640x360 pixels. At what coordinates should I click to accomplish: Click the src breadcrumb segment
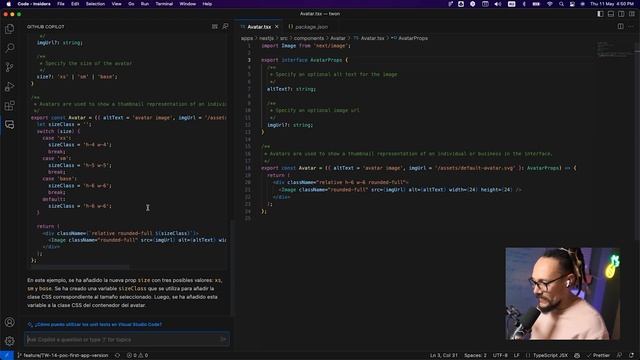coord(284,38)
